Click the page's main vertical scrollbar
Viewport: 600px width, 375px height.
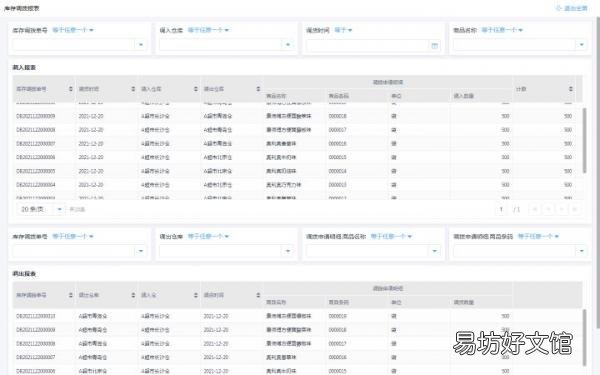point(598,172)
